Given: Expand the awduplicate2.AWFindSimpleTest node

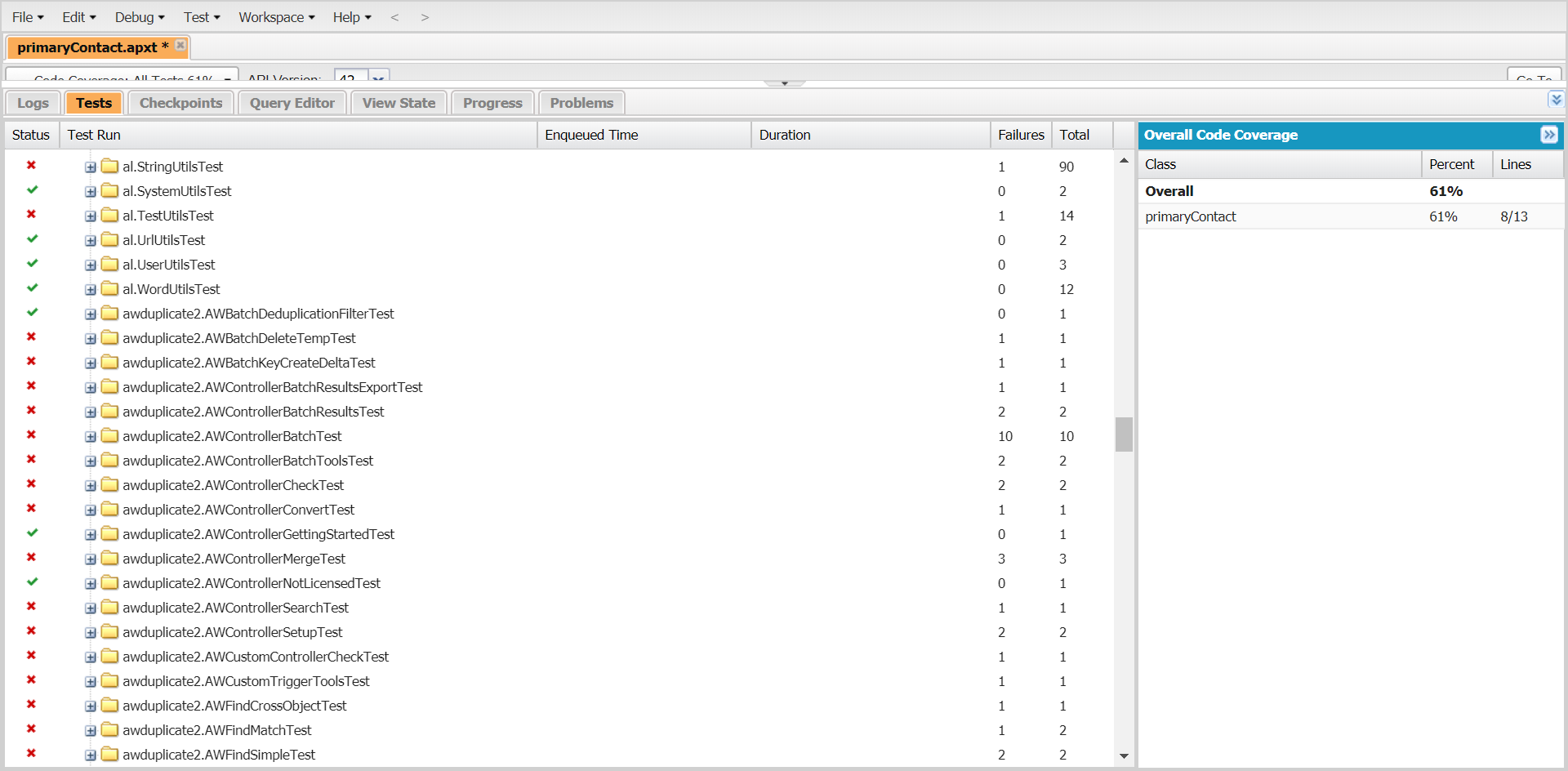Looking at the screenshot, I should point(90,755).
